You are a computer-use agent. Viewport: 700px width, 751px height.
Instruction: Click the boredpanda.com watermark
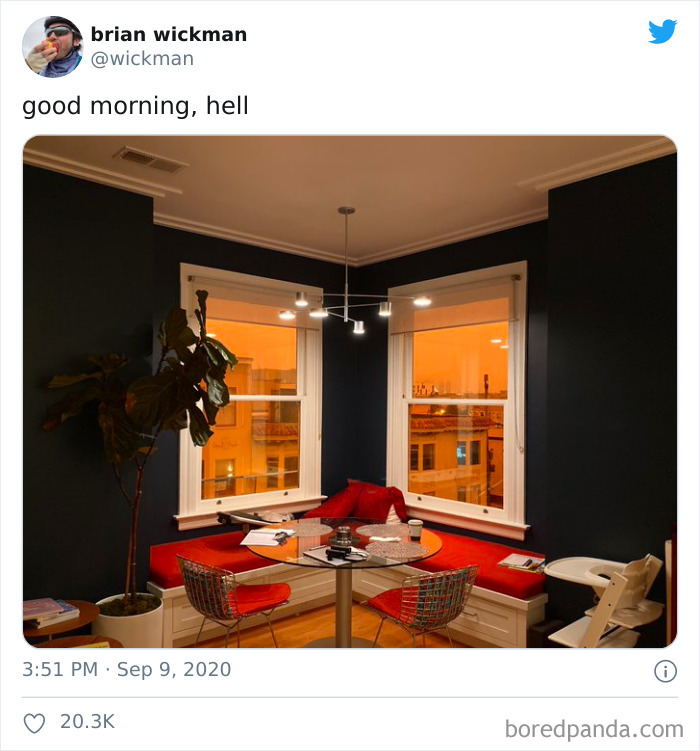point(594,729)
